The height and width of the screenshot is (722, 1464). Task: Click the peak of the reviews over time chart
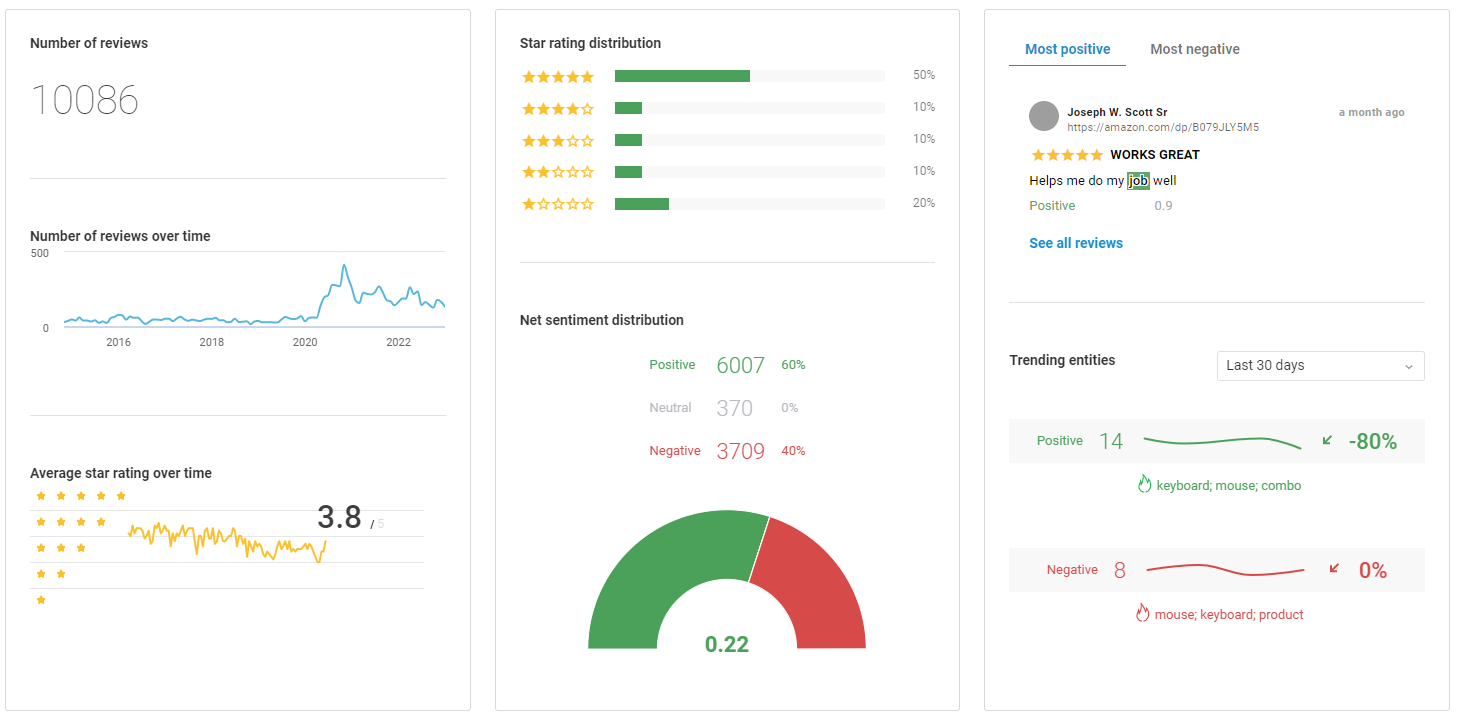[344, 266]
